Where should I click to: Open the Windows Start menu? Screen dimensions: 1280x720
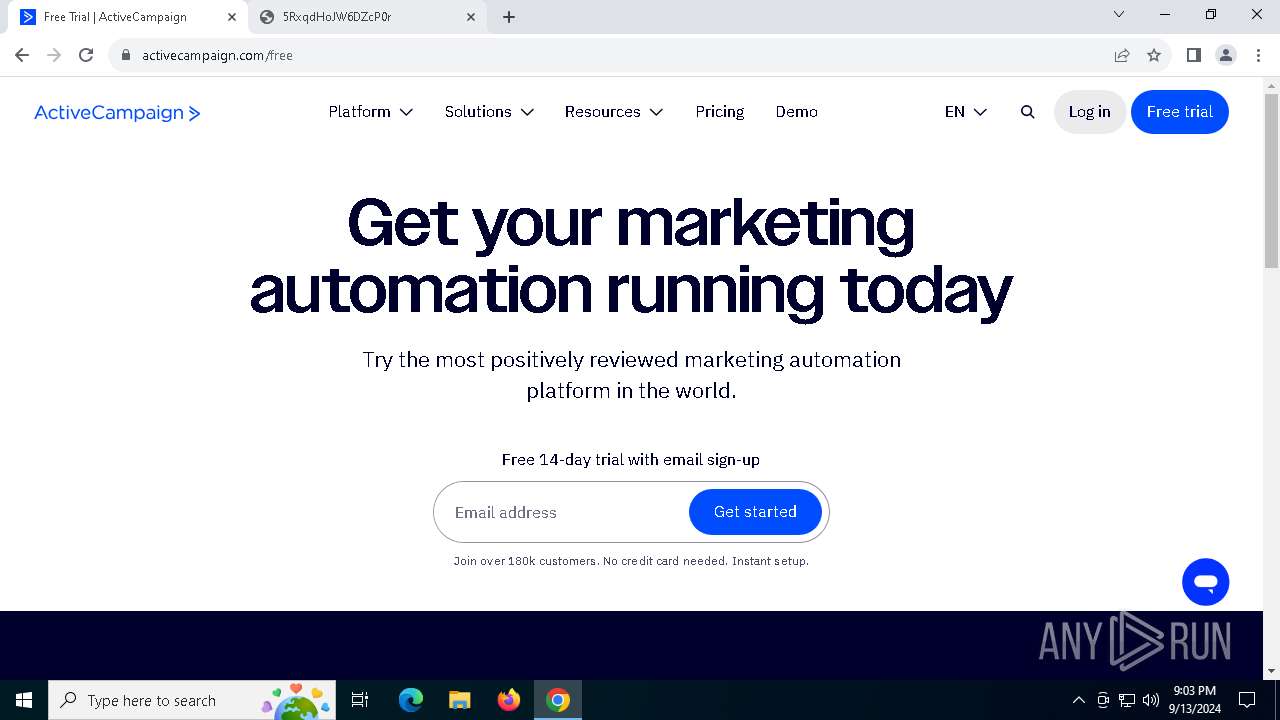(24, 700)
